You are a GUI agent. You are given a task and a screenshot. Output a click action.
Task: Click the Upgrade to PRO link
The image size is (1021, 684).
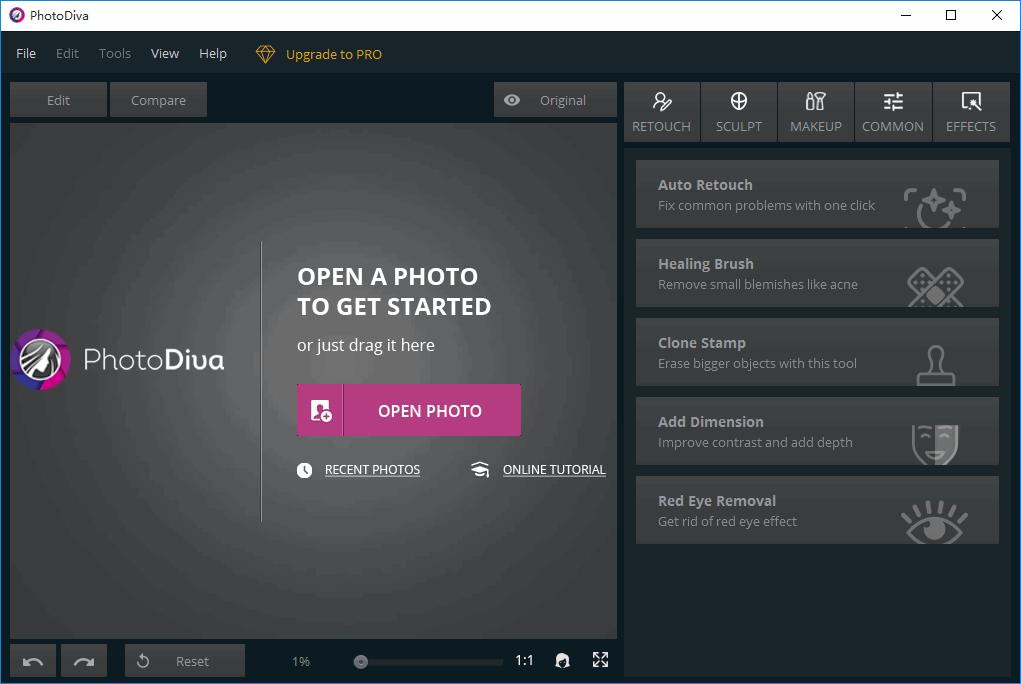tap(333, 54)
